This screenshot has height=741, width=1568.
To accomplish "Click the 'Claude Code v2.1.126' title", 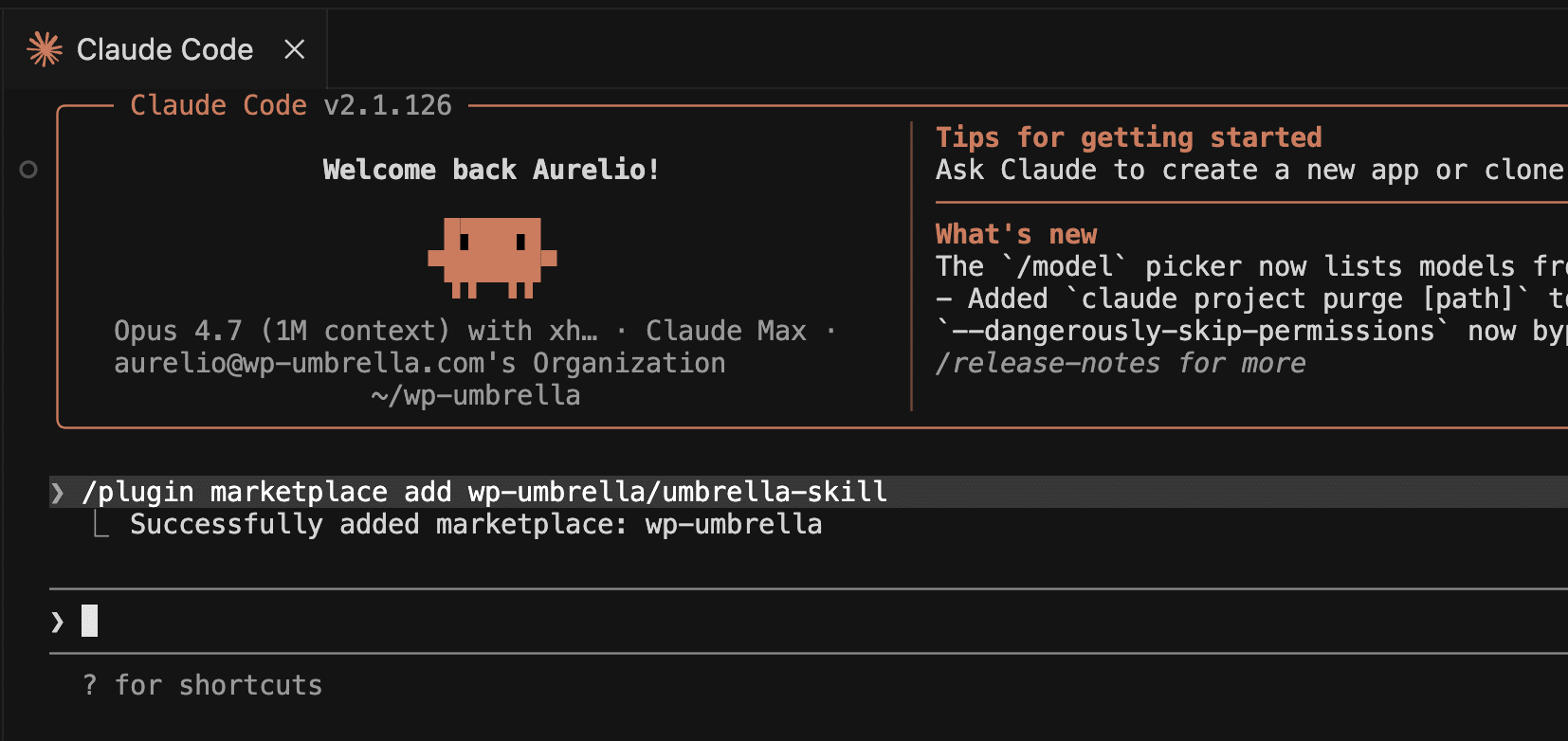I will pyautogui.click(x=291, y=105).
